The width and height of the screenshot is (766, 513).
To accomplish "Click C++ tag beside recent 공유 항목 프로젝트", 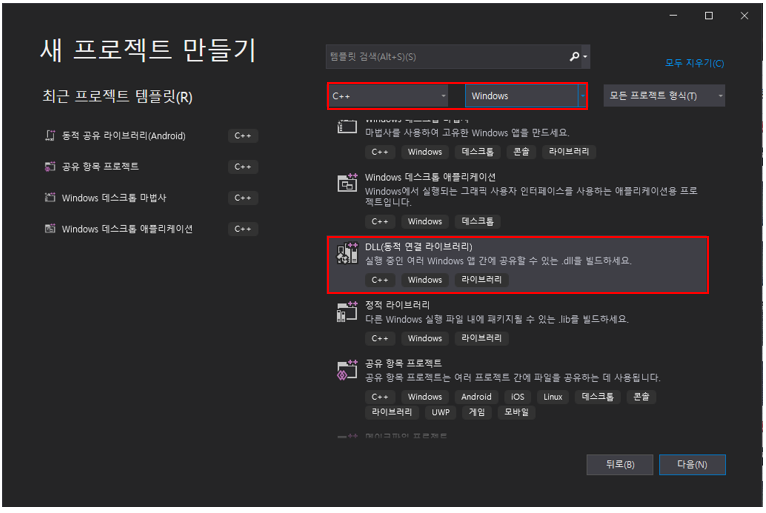I will (x=243, y=167).
